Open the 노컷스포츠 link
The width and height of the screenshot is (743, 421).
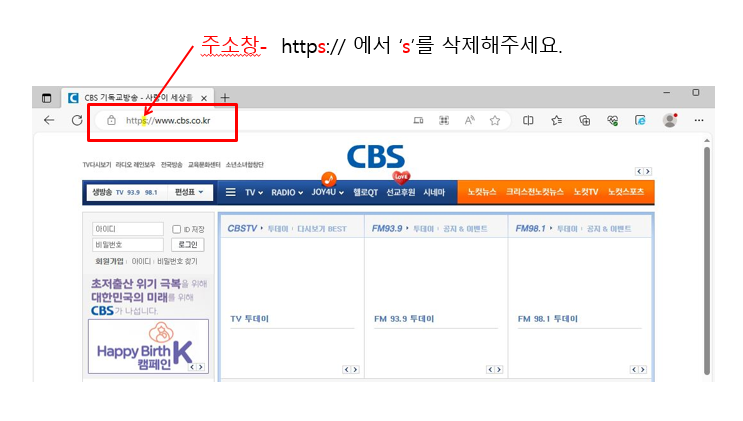[x=626, y=192]
